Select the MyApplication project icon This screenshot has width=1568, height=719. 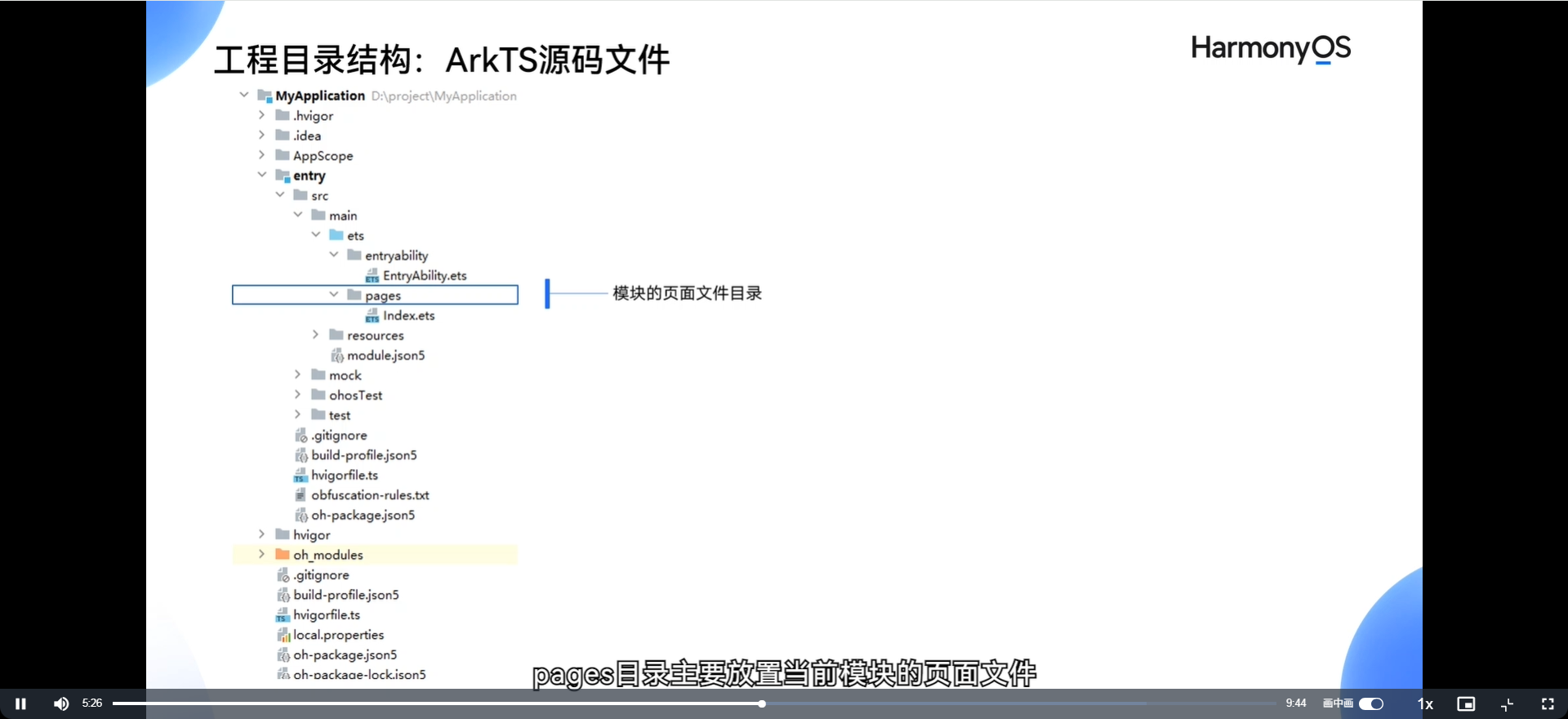click(x=265, y=96)
